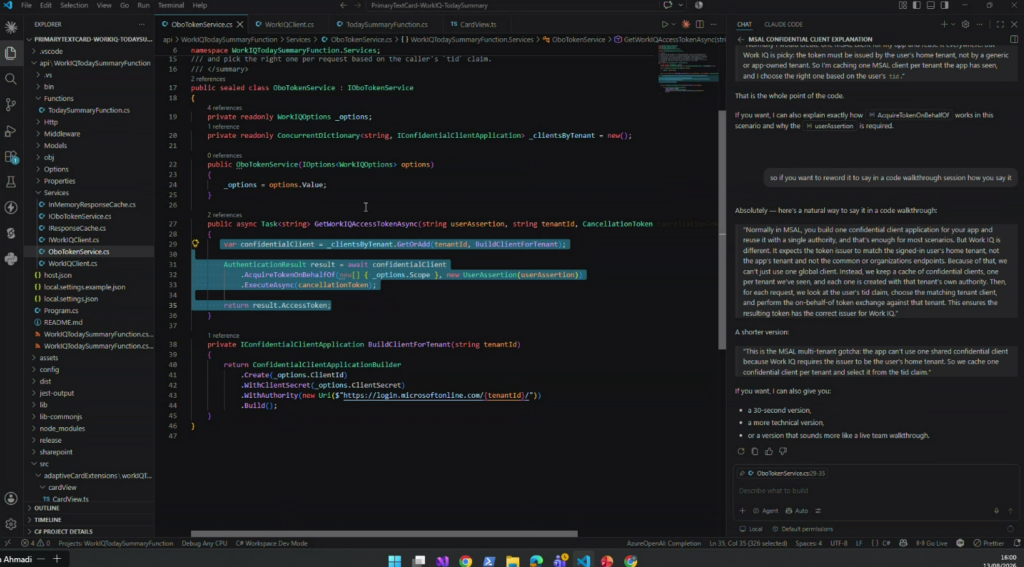Open the Selection menu
The image size is (1024, 567).
click(x=74, y=5)
